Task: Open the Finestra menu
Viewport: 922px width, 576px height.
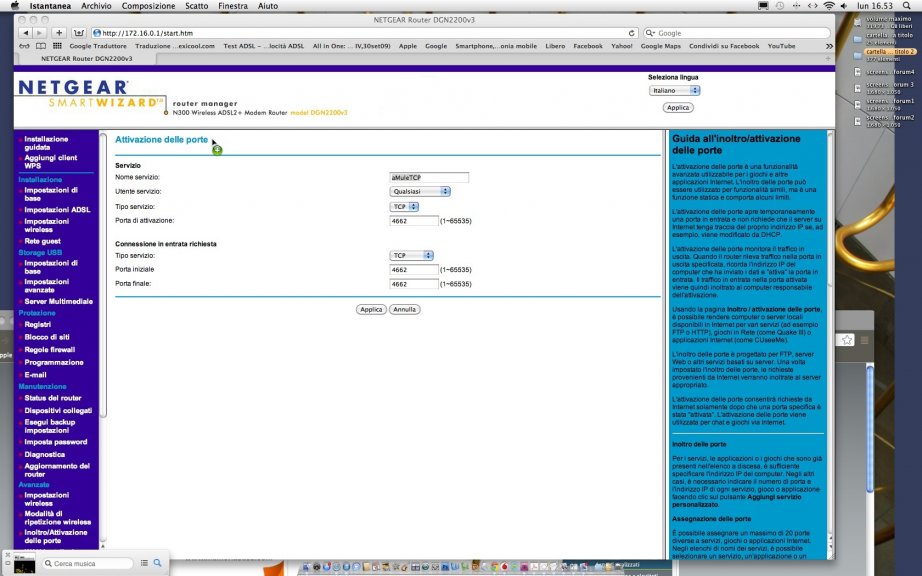Action: pyautogui.click(x=233, y=6)
